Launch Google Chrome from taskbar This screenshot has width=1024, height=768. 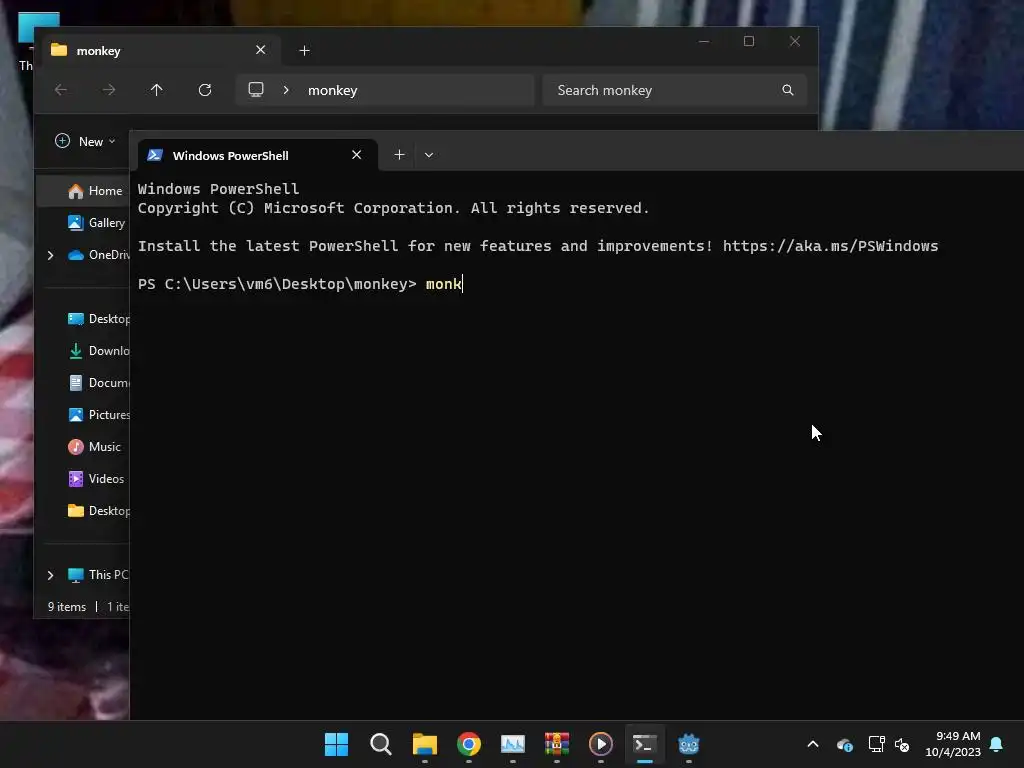469,744
